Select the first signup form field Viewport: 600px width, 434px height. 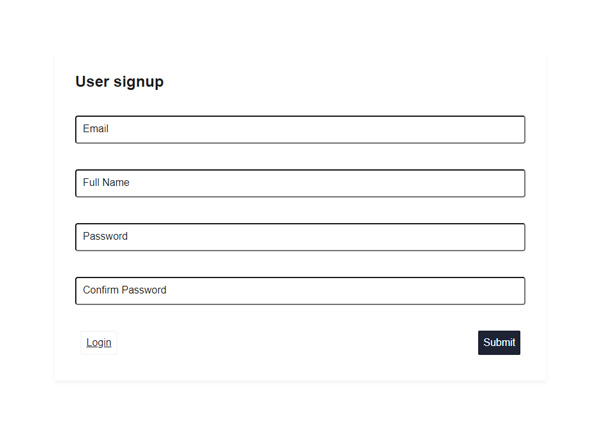click(x=300, y=130)
